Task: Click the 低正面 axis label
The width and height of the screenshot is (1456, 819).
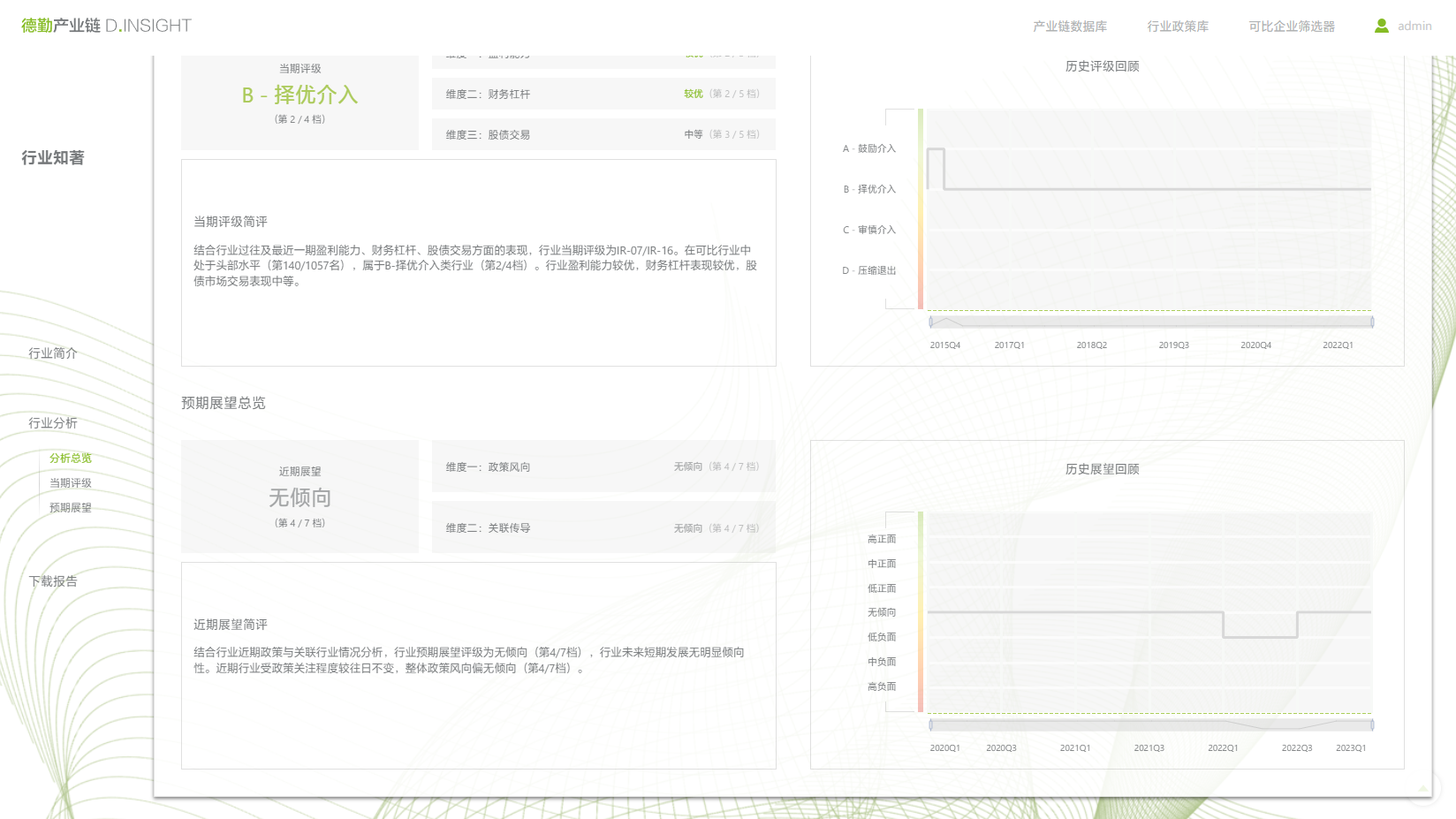Action: click(882, 588)
